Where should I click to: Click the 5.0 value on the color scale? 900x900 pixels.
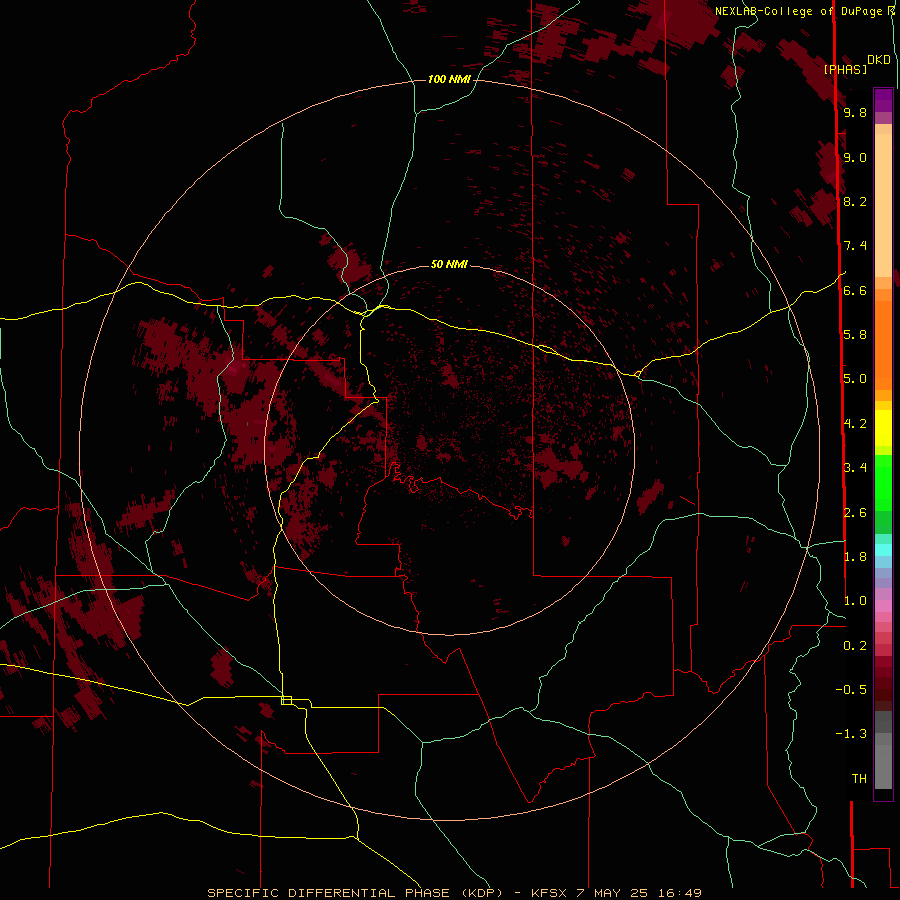coord(855,379)
